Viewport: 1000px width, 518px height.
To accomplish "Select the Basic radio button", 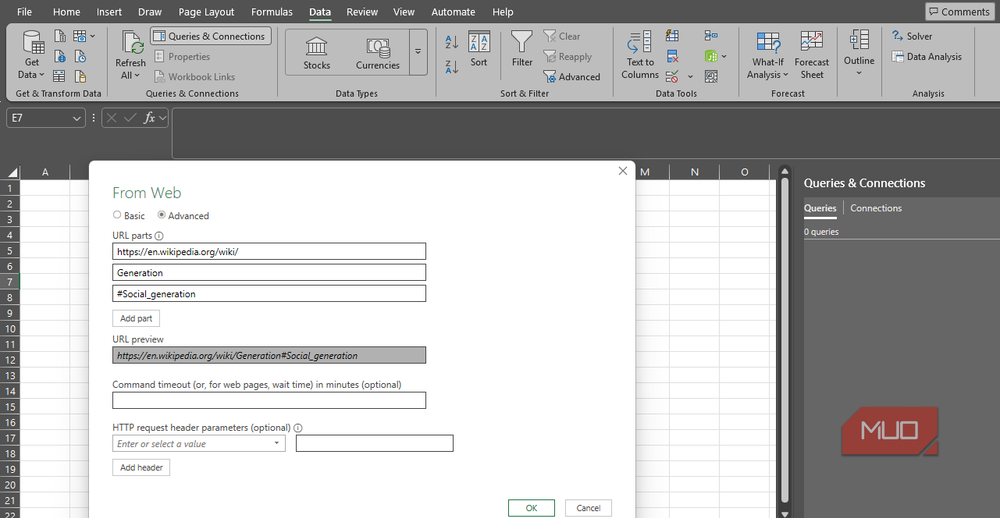I will click(117, 215).
